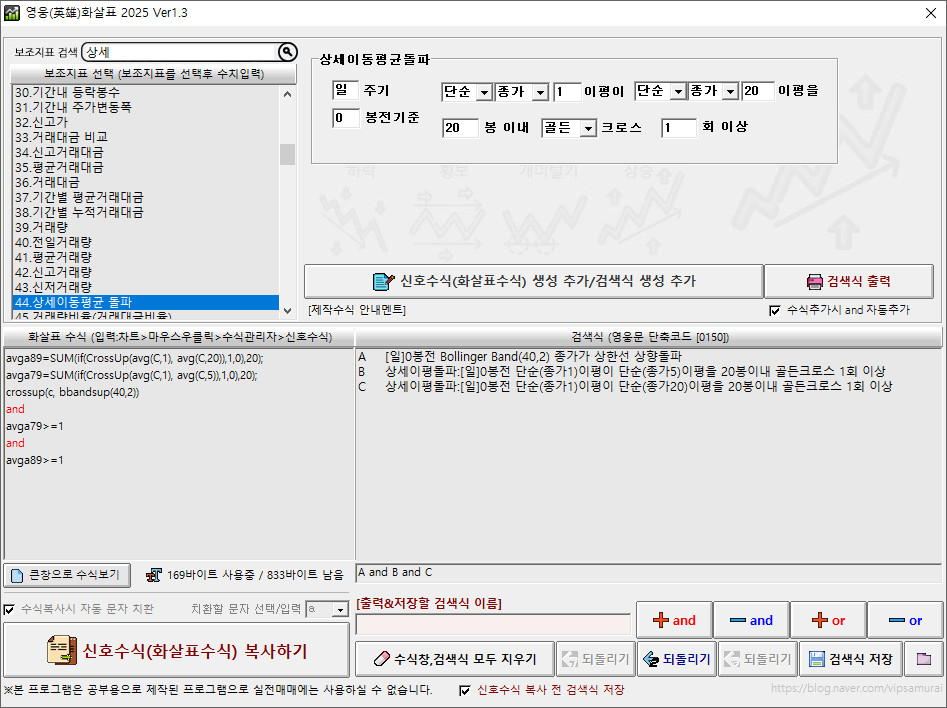Click 큰창으로 수식보기 button
The image size is (947, 708).
click(67, 575)
